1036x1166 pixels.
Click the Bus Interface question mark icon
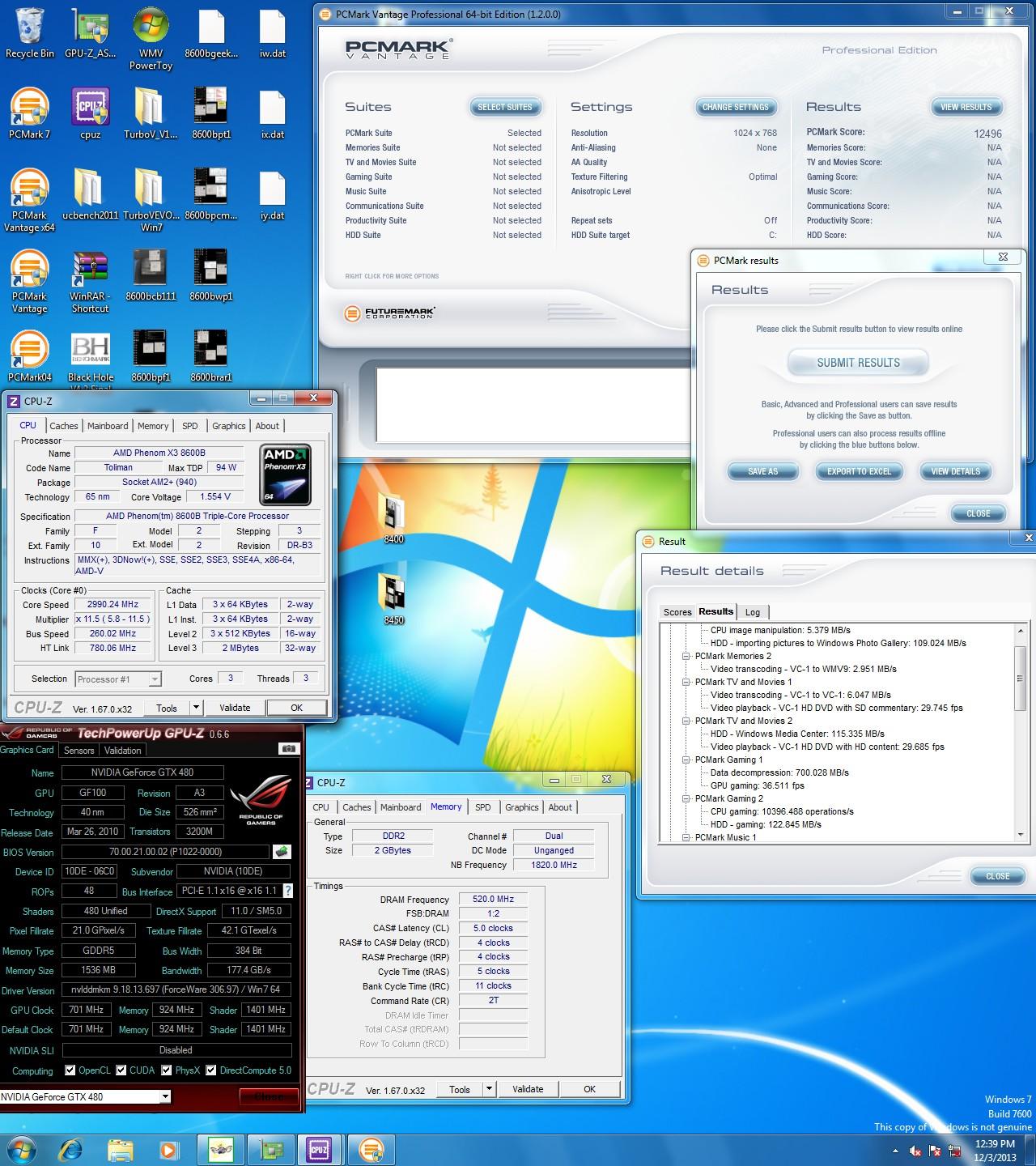pos(288,891)
